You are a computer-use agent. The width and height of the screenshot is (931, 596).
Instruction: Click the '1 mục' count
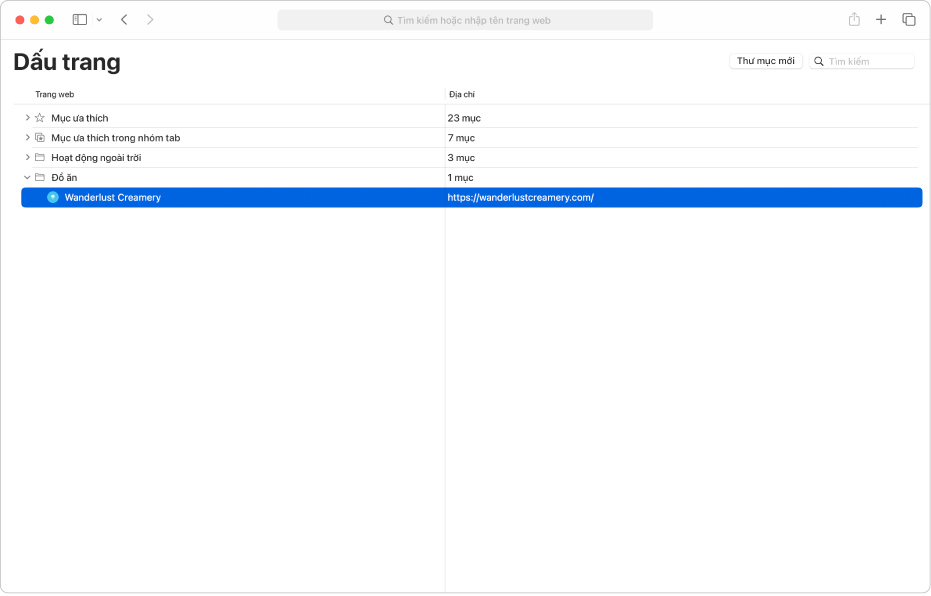460,177
